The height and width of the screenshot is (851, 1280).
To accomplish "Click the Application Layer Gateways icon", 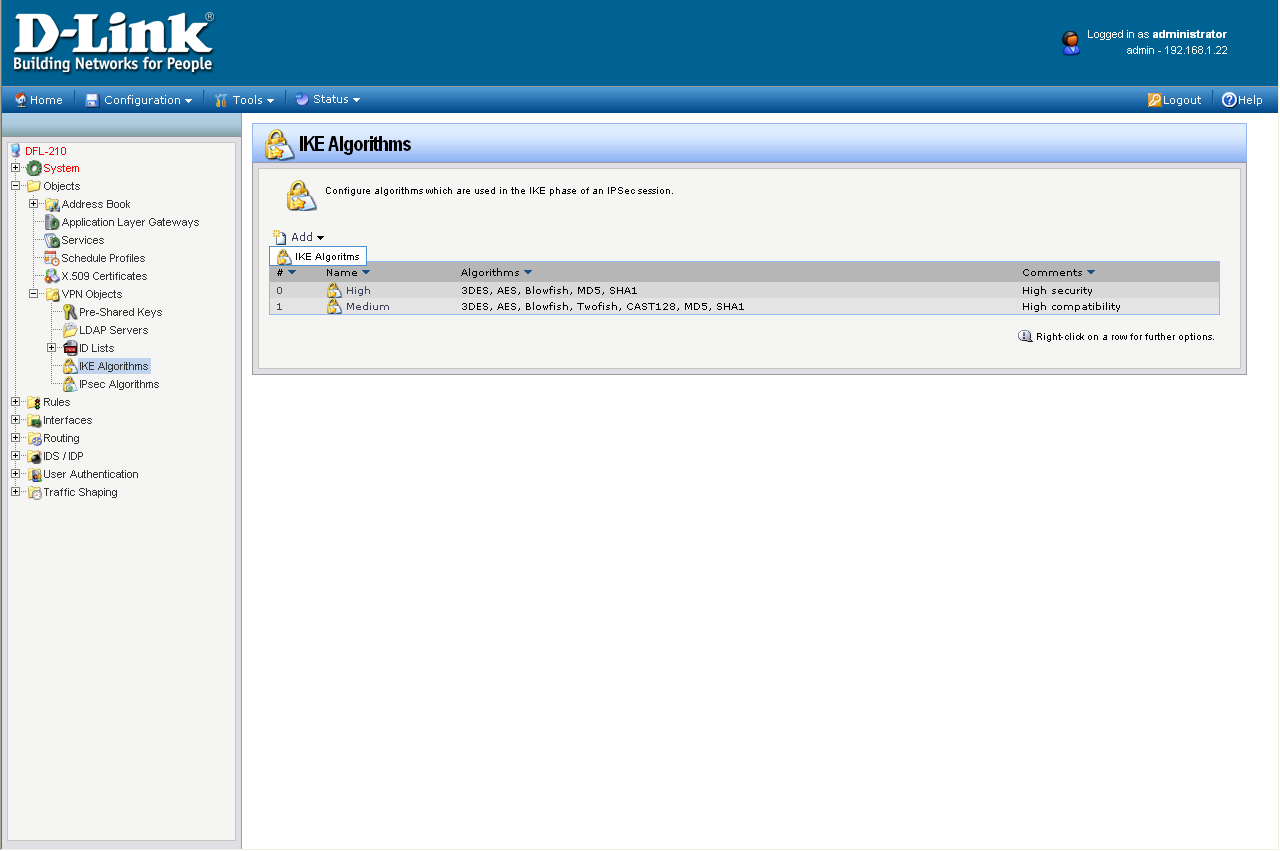I will [52, 222].
